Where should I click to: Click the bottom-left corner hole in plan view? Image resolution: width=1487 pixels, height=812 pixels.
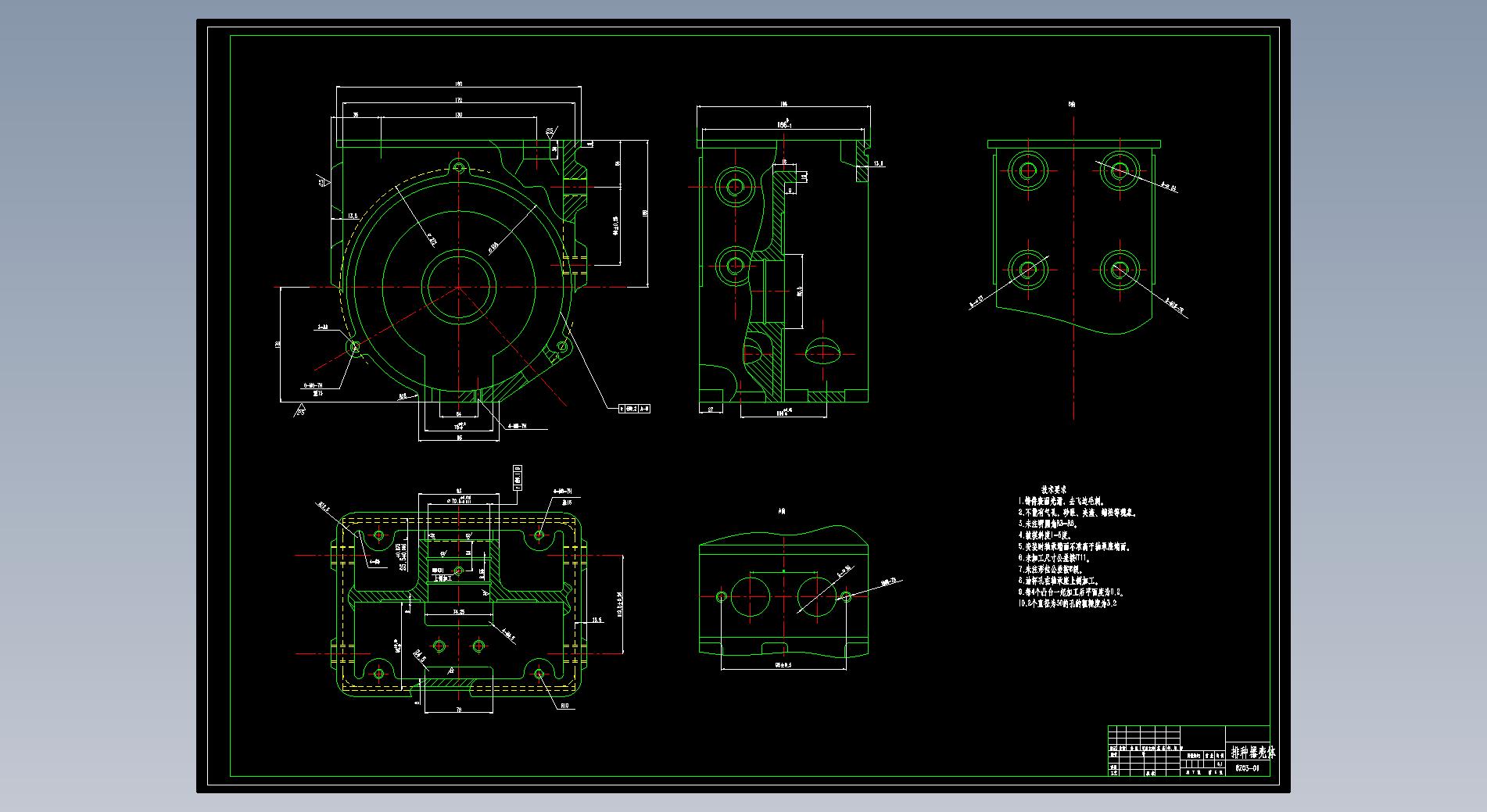(x=379, y=673)
